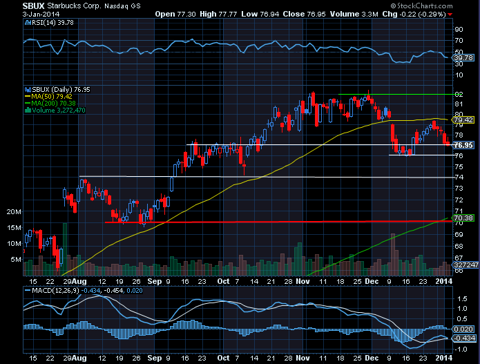Click the MA(50) 79.42 legend entry

pos(52,96)
